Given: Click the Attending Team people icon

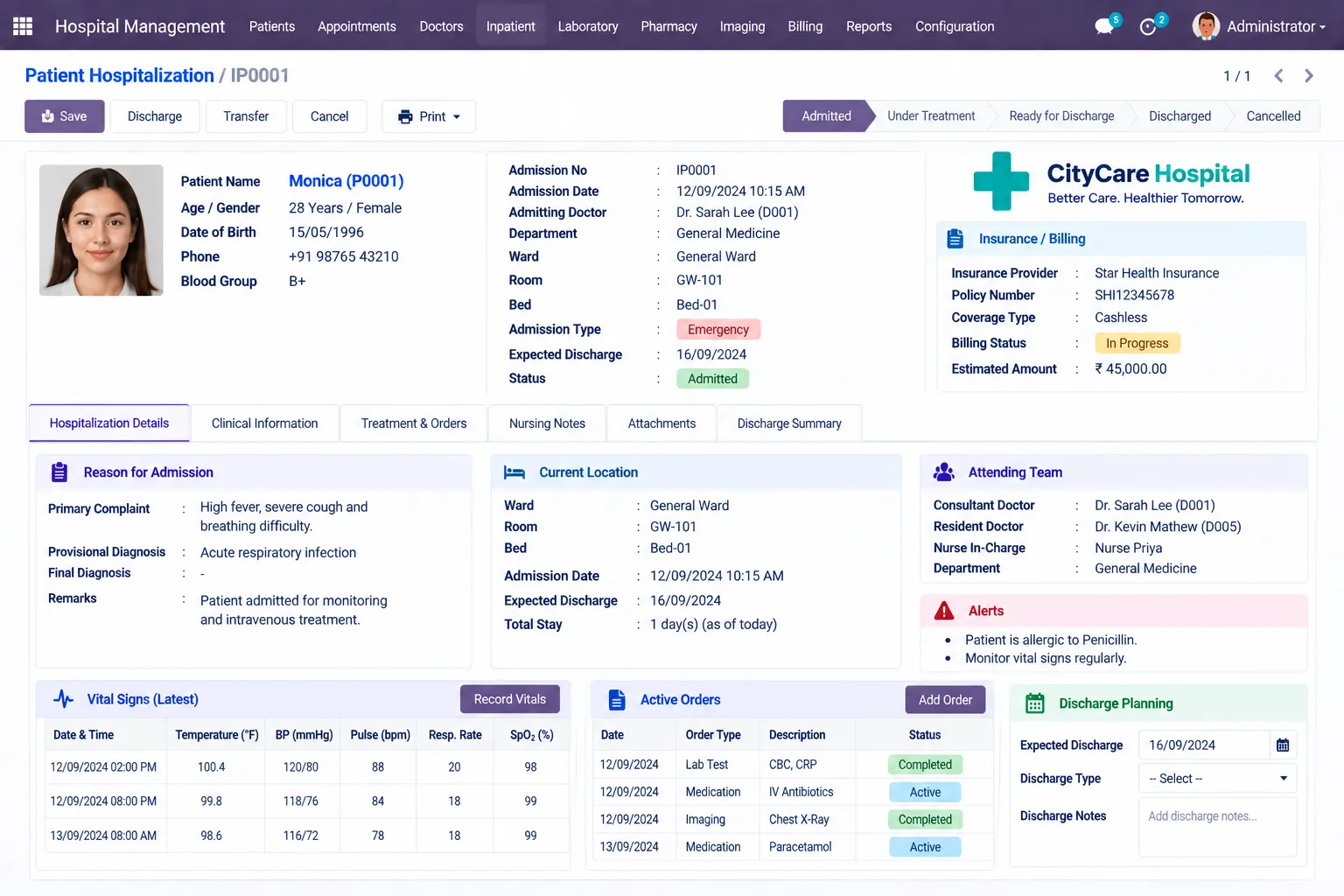Looking at the screenshot, I should [x=944, y=472].
